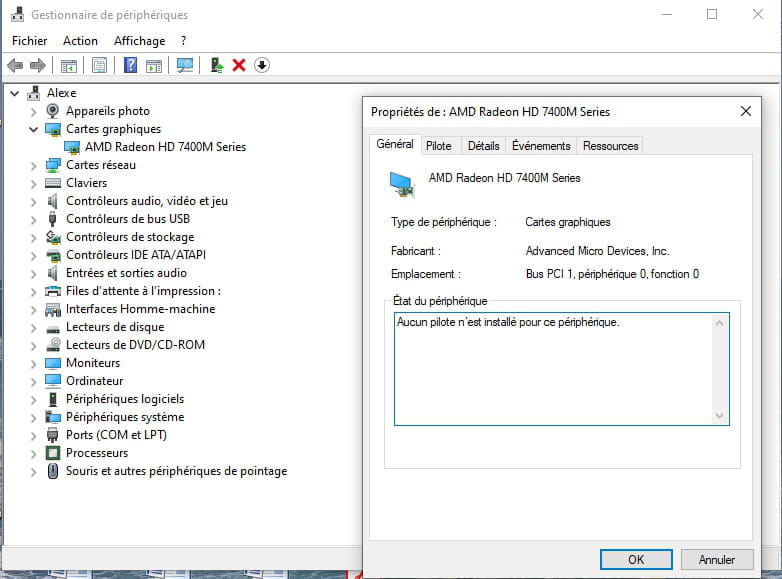Click the printer queue icon
The width and height of the screenshot is (782, 579).
tap(52, 291)
